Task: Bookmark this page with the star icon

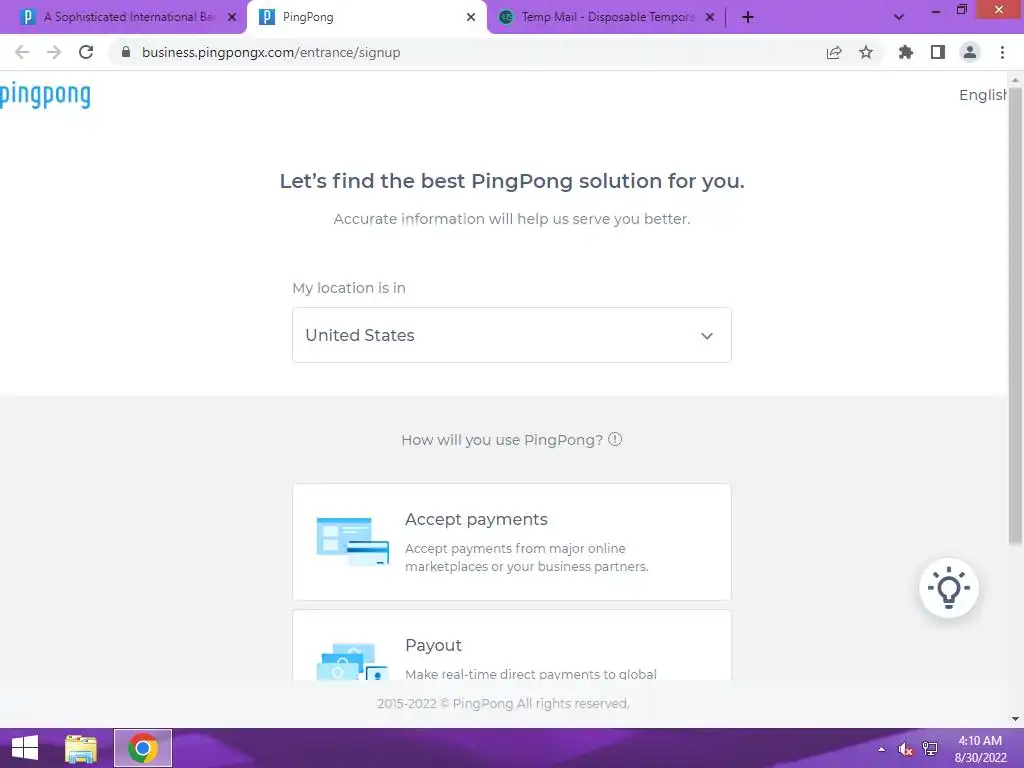Action: [x=866, y=52]
